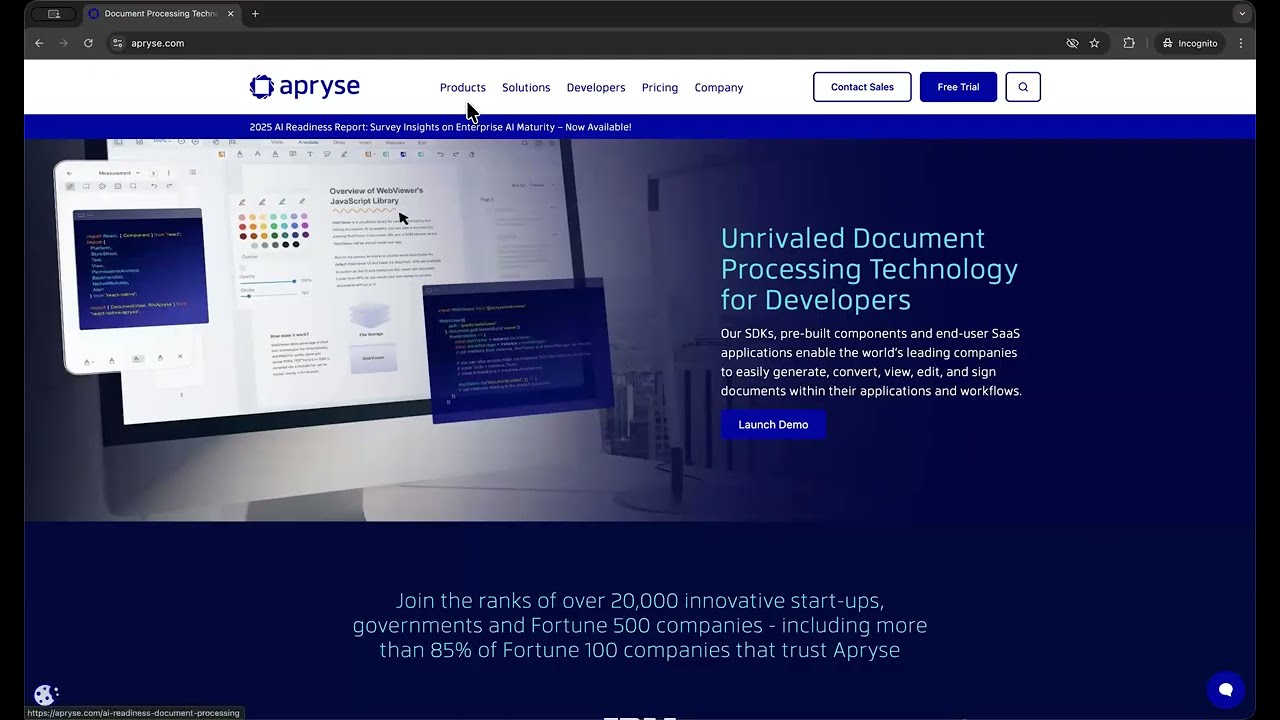Close the Document Processing tab
Viewport: 1280px width, 720px height.
231,14
